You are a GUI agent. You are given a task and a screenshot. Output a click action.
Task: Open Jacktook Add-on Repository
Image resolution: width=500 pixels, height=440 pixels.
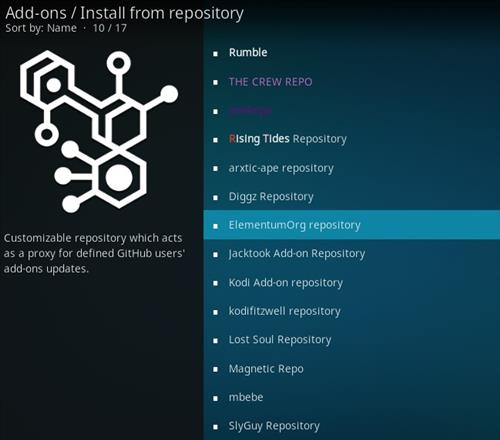352,254
